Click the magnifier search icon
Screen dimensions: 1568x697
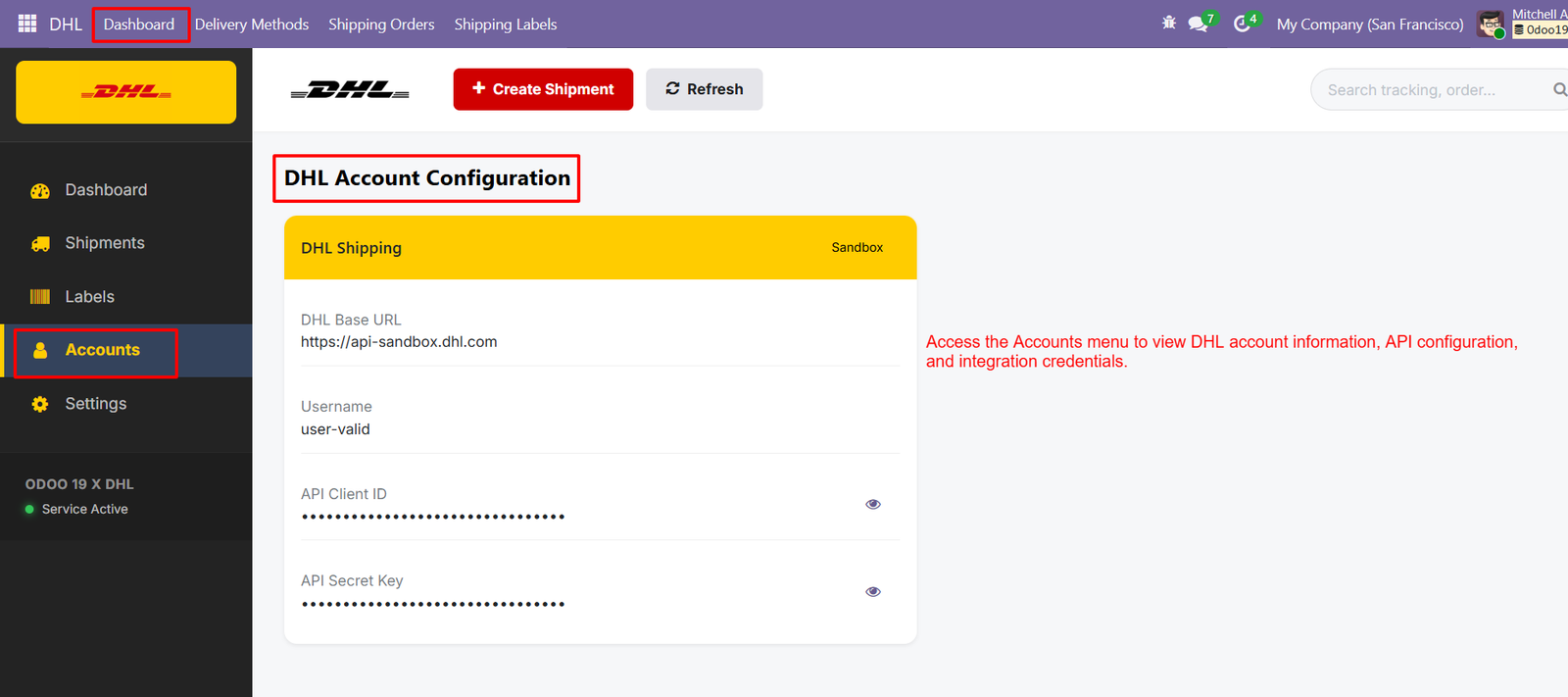tap(1559, 89)
